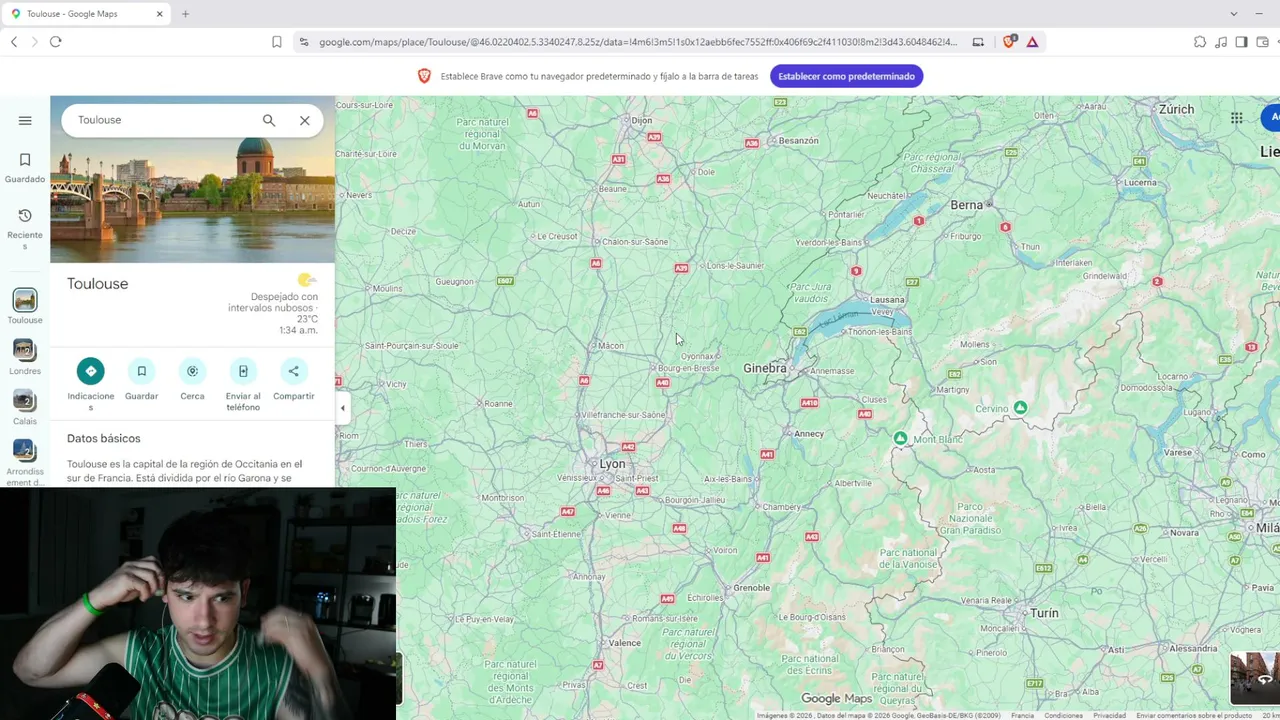Screen dimensions: 1280x720
Task: Click the Lausana city label on the map
Action: point(888,300)
